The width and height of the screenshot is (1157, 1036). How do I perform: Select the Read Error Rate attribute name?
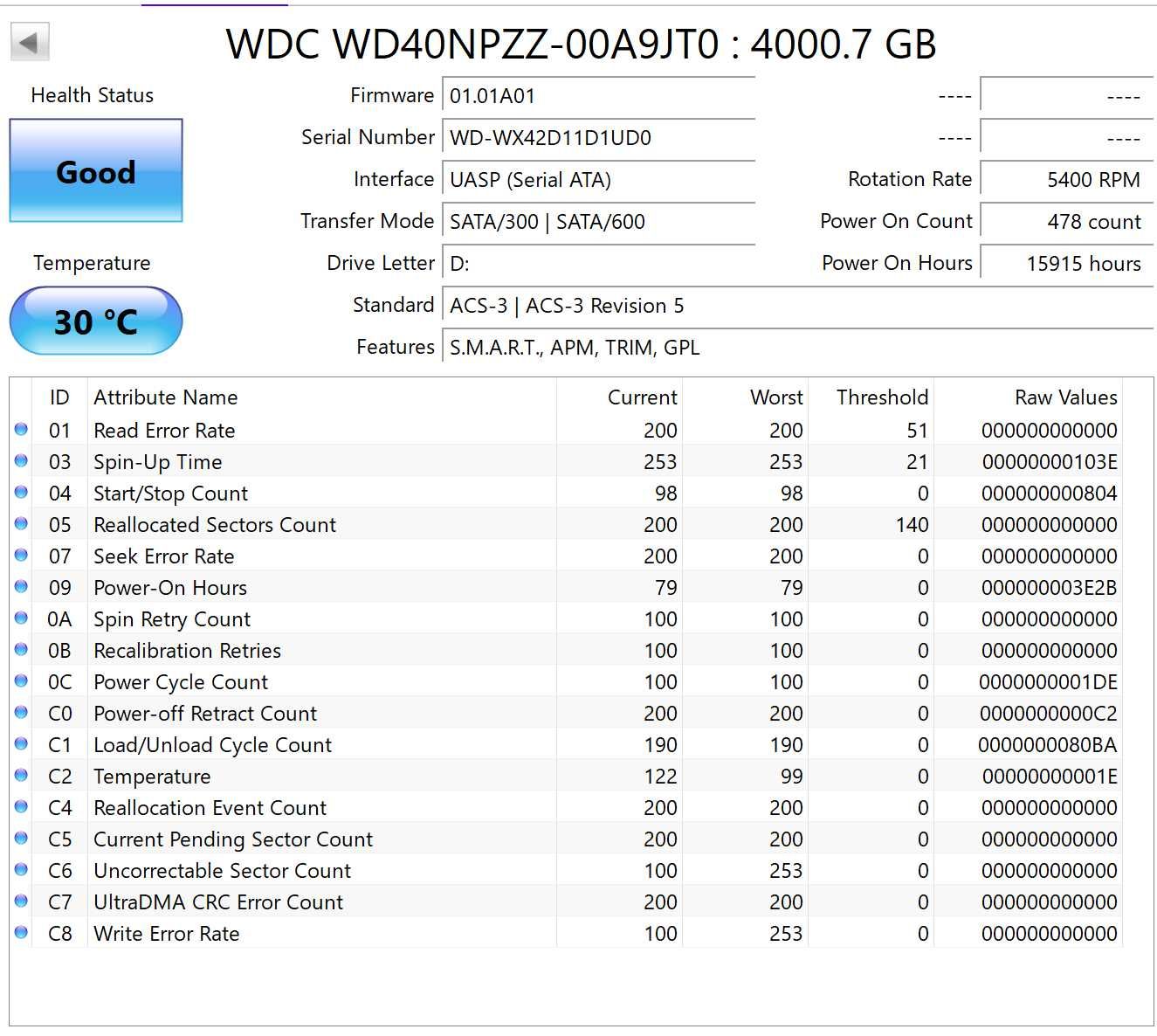tap(164, 431)
